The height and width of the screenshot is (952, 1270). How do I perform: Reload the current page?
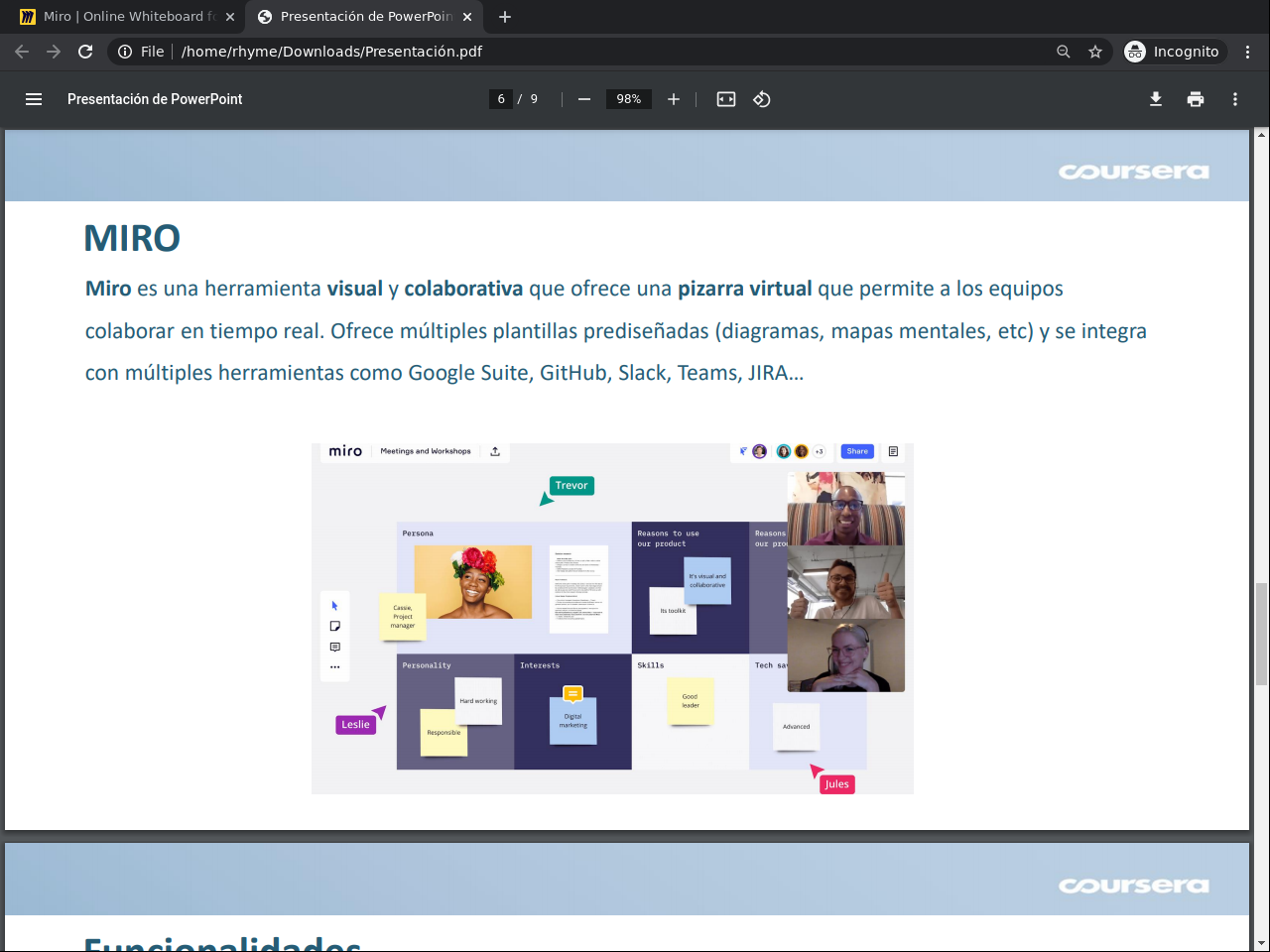coord(85,52)
